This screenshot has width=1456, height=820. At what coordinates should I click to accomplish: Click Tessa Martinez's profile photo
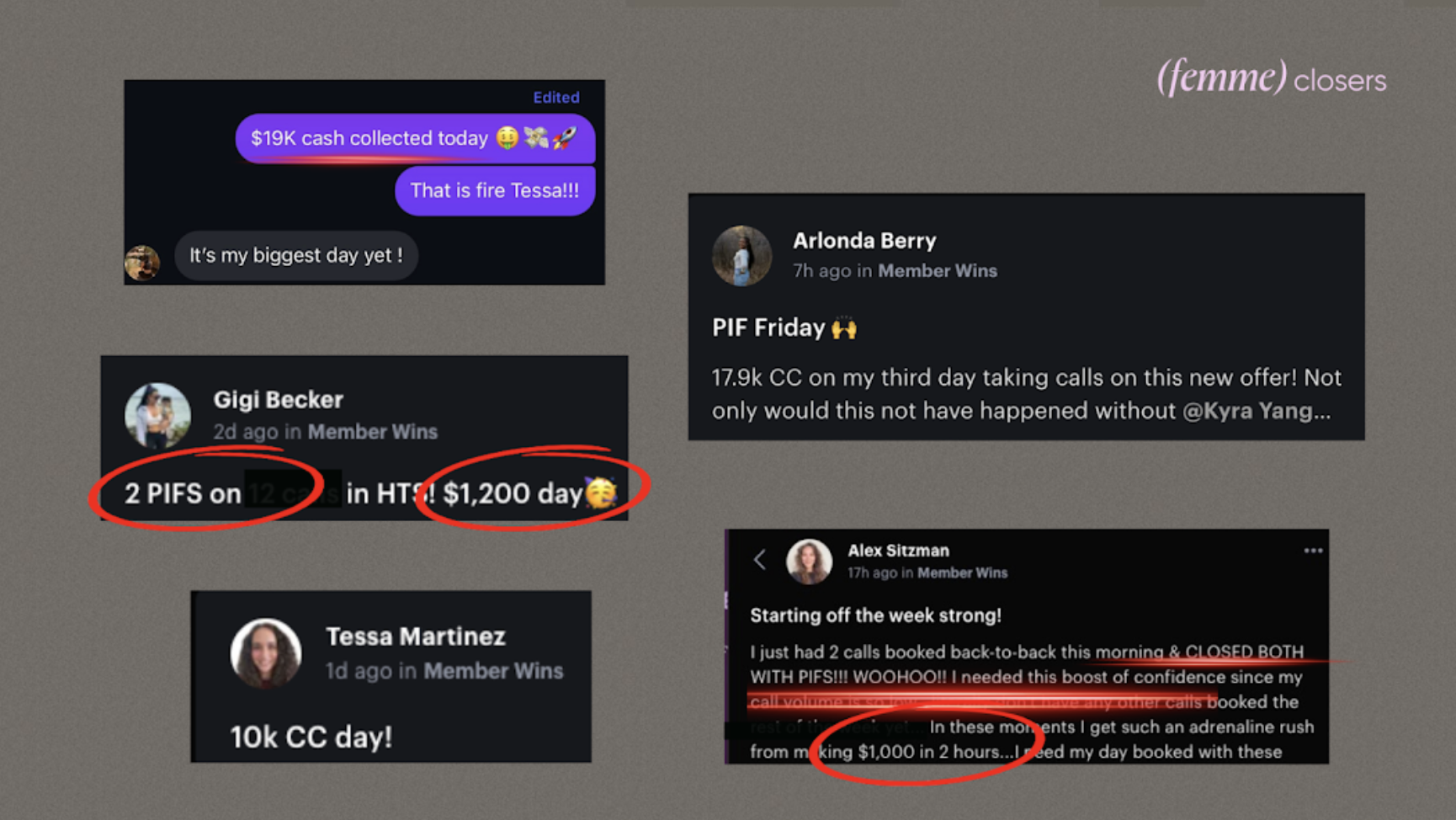[x=266, y=653]
